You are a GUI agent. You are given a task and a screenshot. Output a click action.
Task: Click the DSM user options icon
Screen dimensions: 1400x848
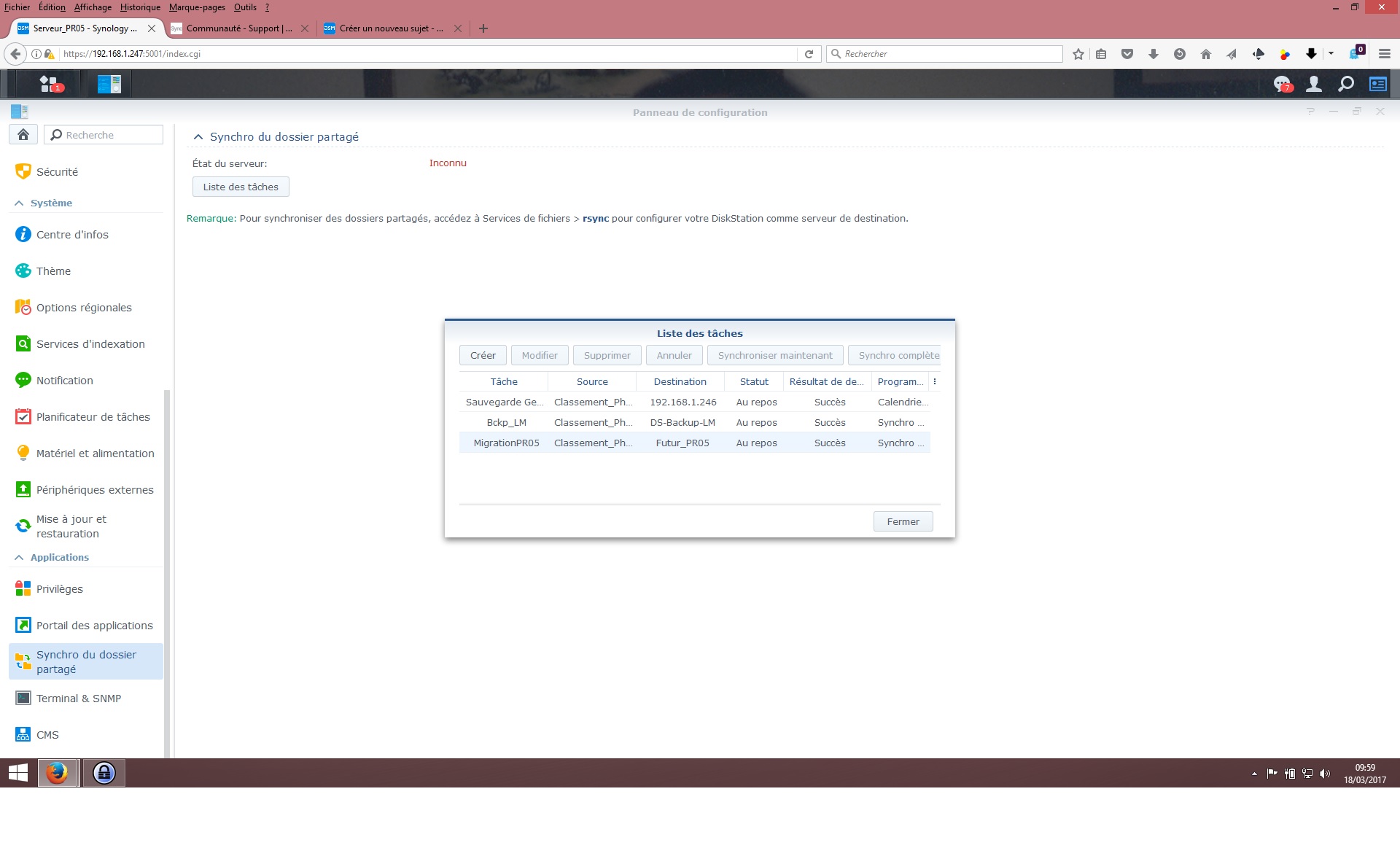pyautogui.click(x=1314, y=85)
